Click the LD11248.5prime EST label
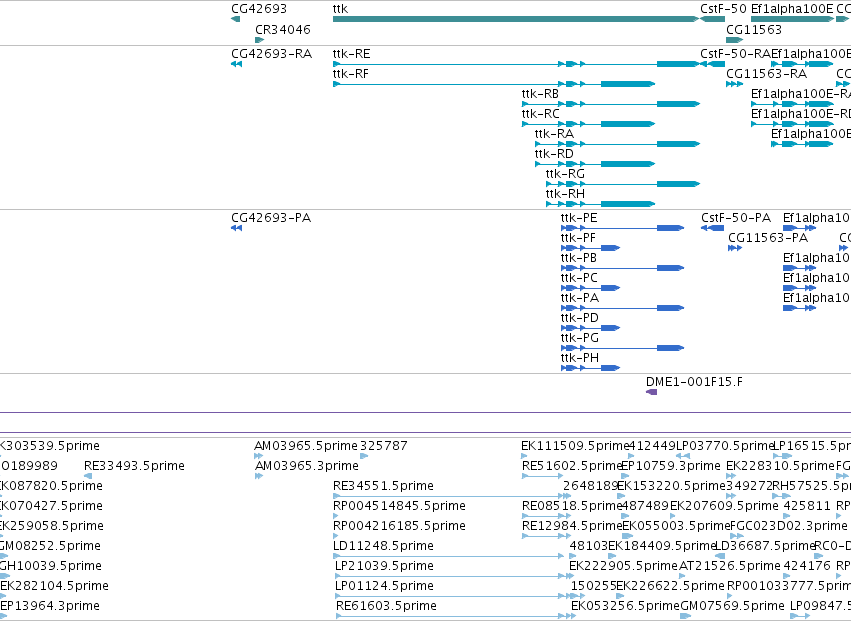The height and width of the screenshot is (621, 851). [383, 546]
